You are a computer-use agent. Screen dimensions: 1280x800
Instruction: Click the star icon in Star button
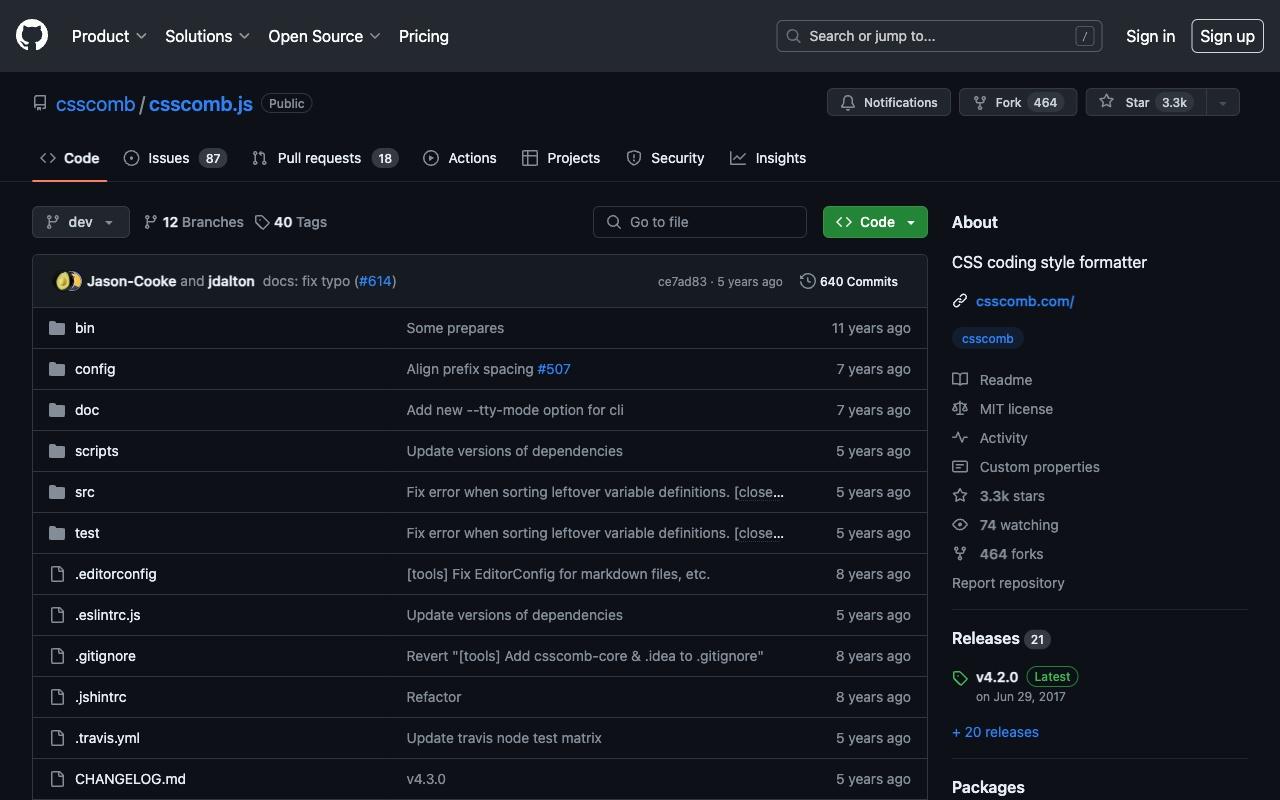click(x=1106, y=102)
